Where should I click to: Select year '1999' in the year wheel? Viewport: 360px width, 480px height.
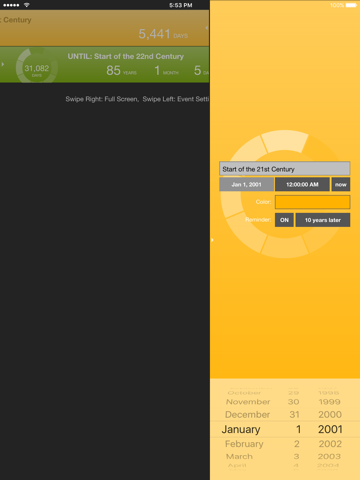point(330,402)
